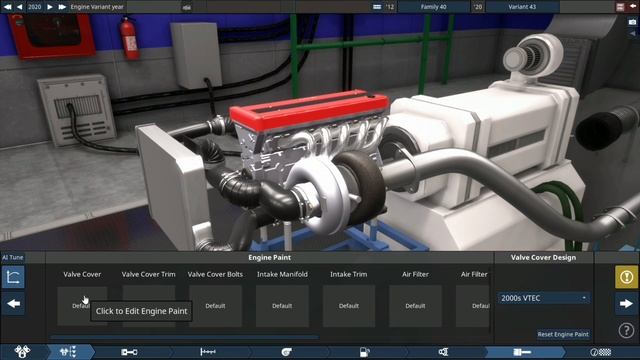
Task: Click the Valve Cover Design header
Action: point(543,258)
